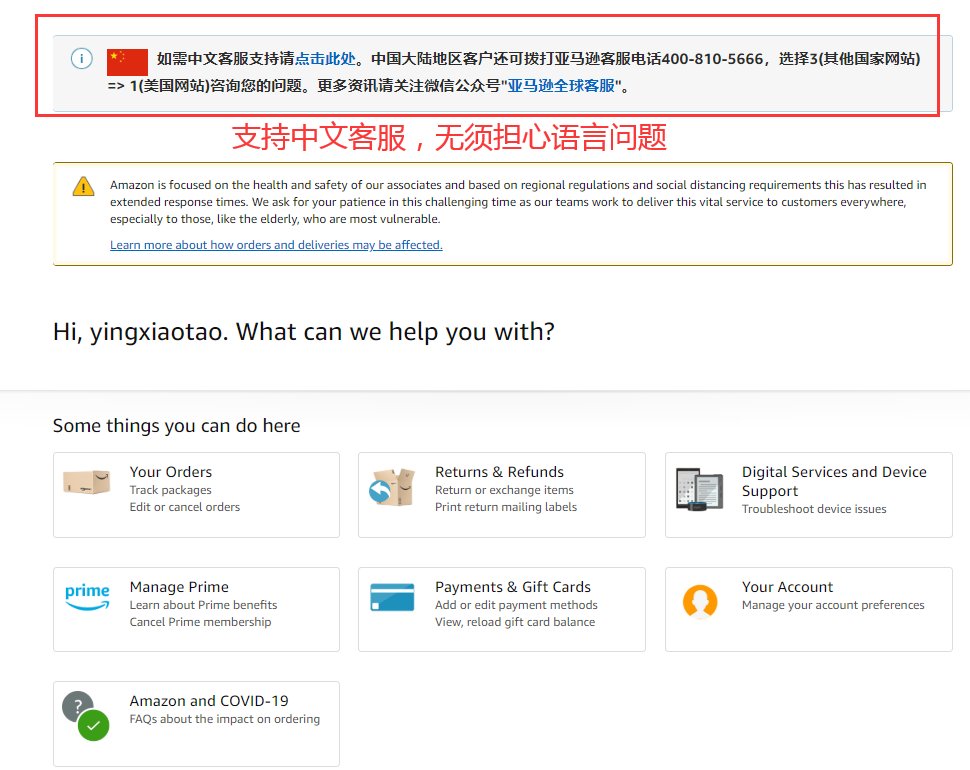
Task: Select Troubleshoot device issues
Action: coord(814,509)
